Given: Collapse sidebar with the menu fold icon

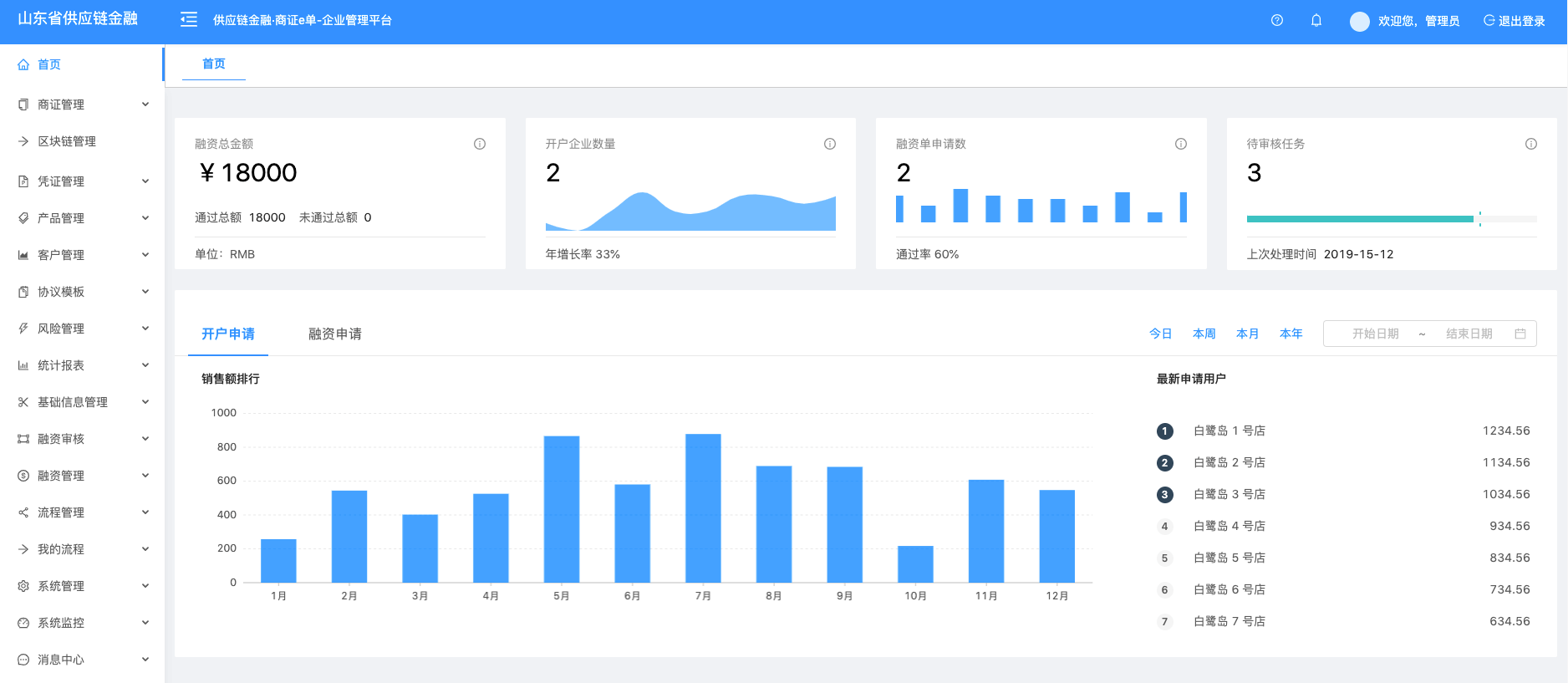Looking at the screenshot, I should pos(189,20).
